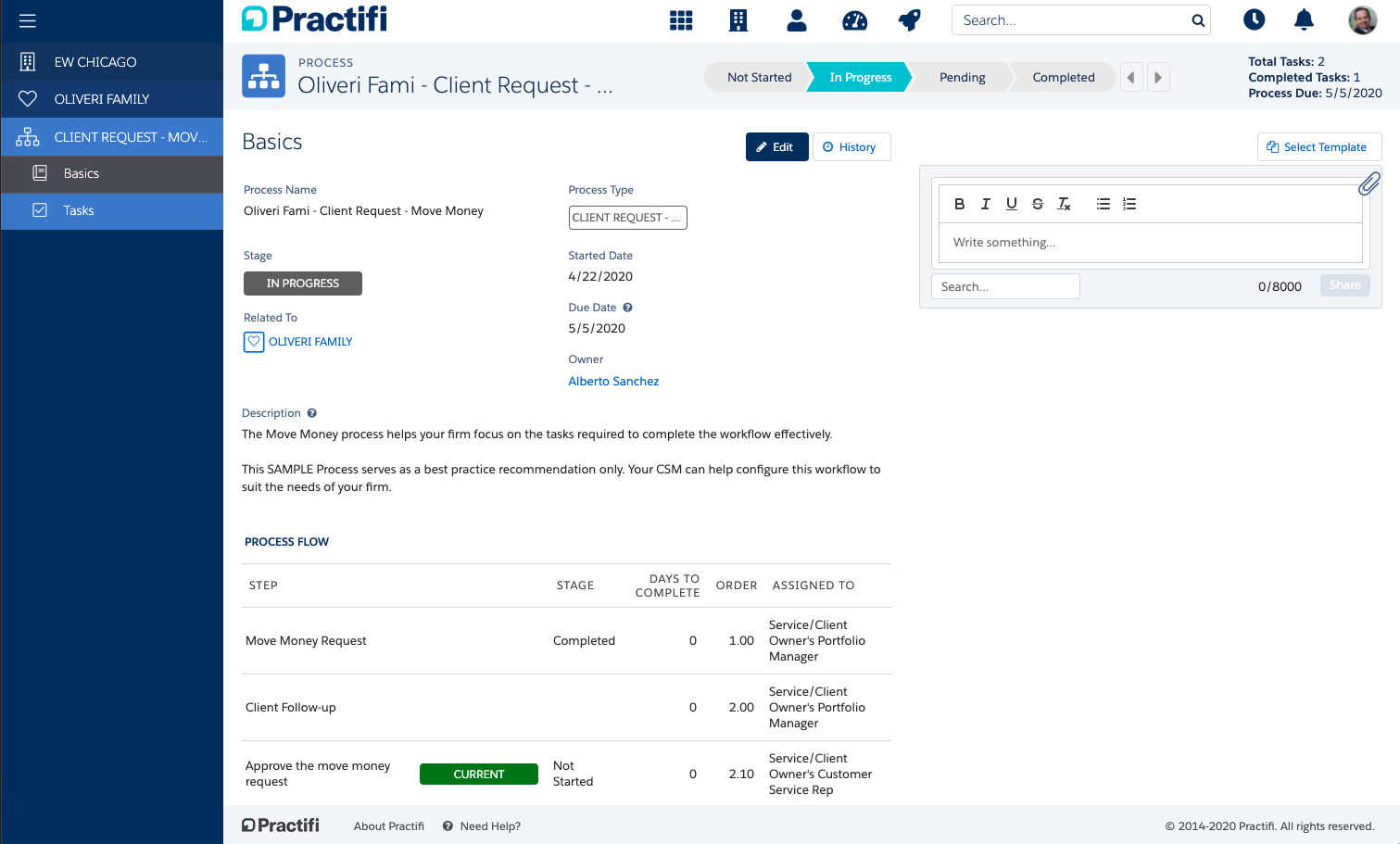Select EW CHICAGO in the sidebar

[112, 62]
